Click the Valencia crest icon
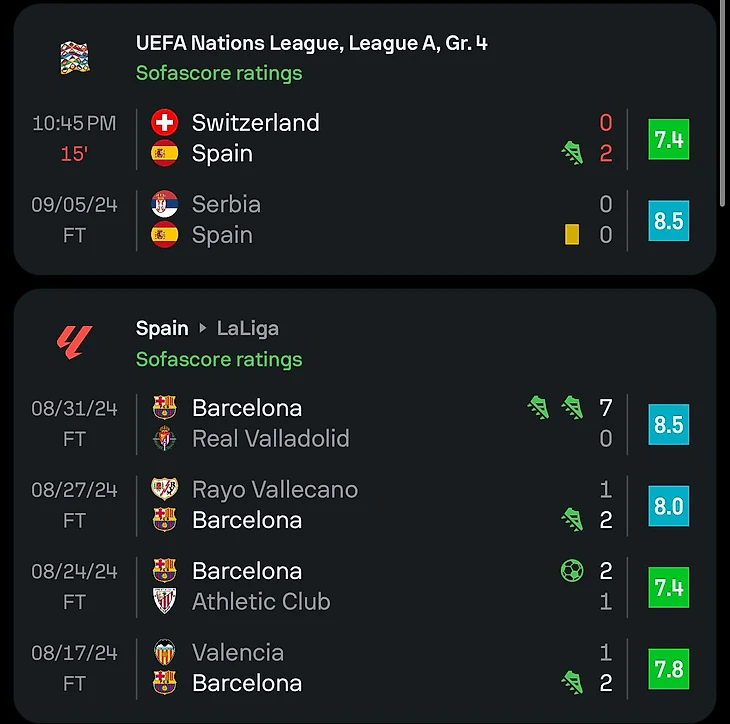This screenshot has width=730, height=724. (164, 653)
